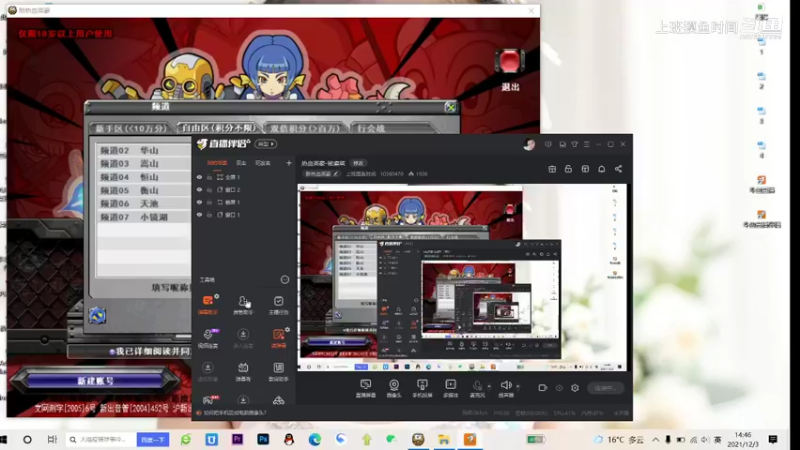800x450 pixels.
Task: Click the user avatar in 直播伴侣 title bar
Action: (x=529, y=144)
